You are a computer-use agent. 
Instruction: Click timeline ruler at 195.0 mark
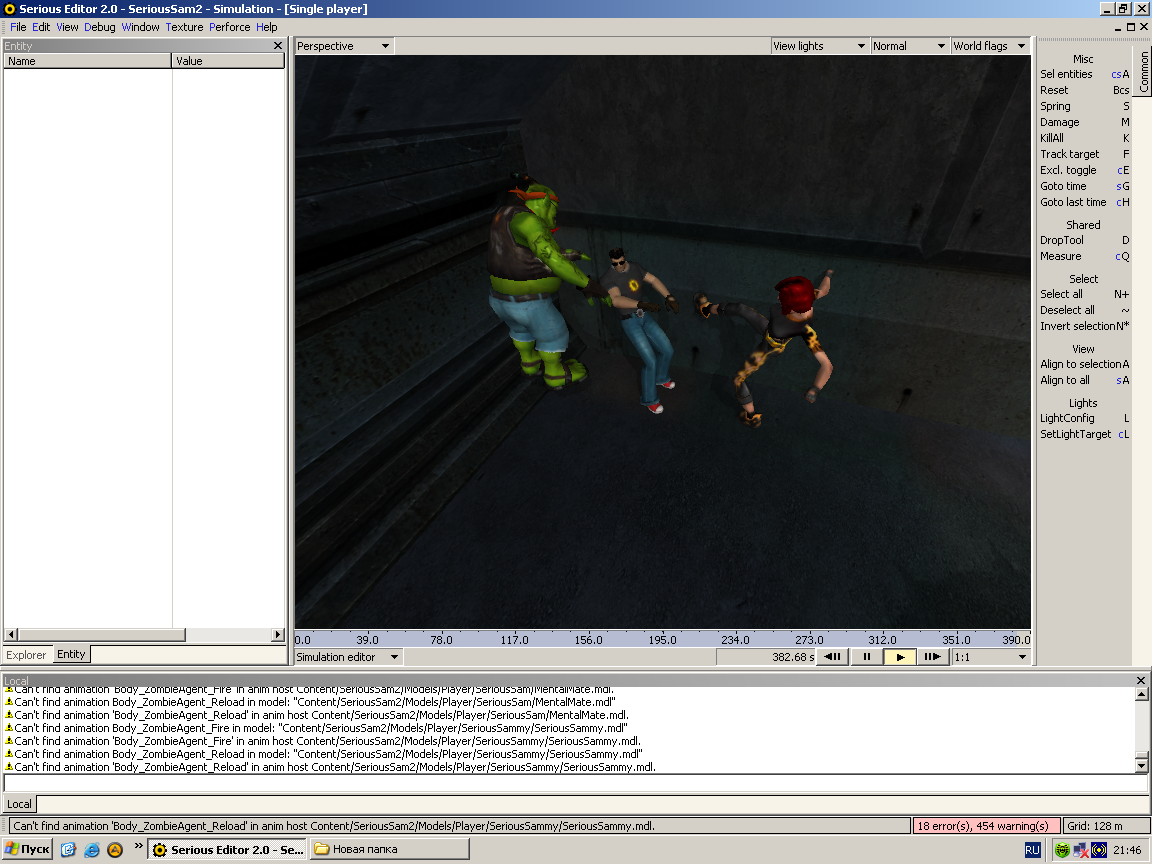(x=662, y=639)
